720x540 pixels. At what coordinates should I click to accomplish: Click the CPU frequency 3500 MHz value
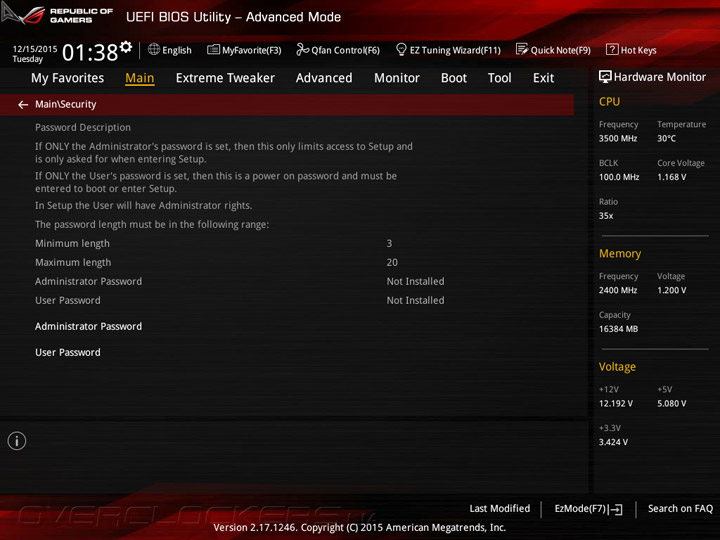pos(618,138)
